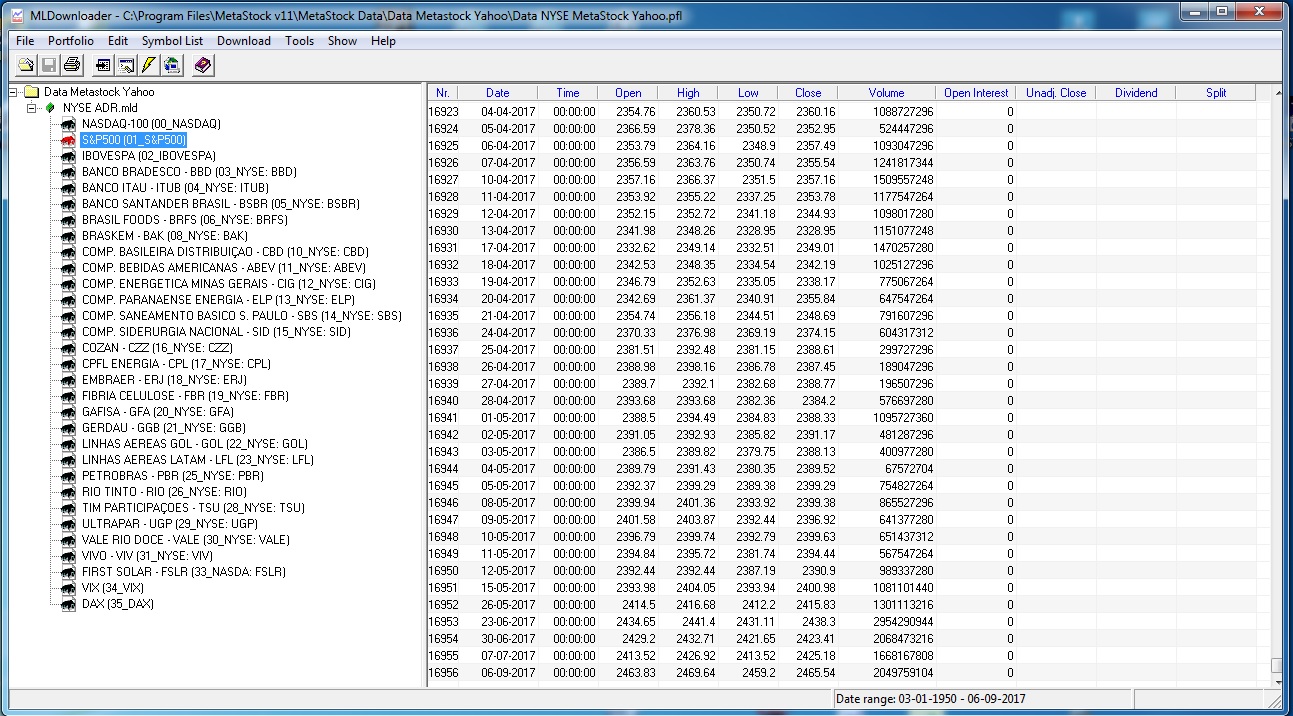This screenshot has width=1293, height=716.
Task: Select IBOVESPA in the symbol tree
Action: 149,156
